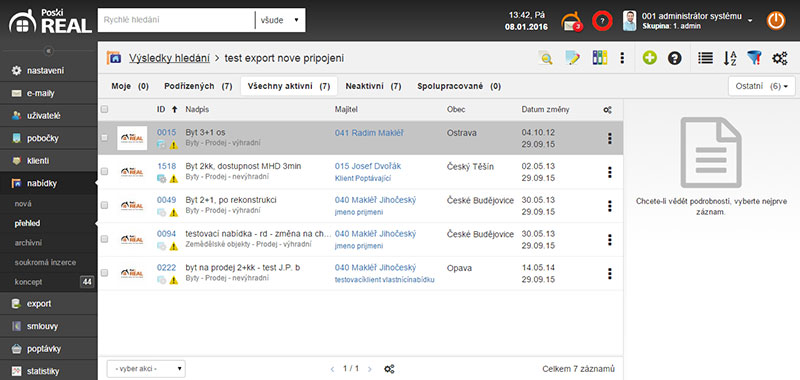Click the column settings gear in table header
This screenshot has width=800, height=380.
pyautogui.click(x=608, y=110)
